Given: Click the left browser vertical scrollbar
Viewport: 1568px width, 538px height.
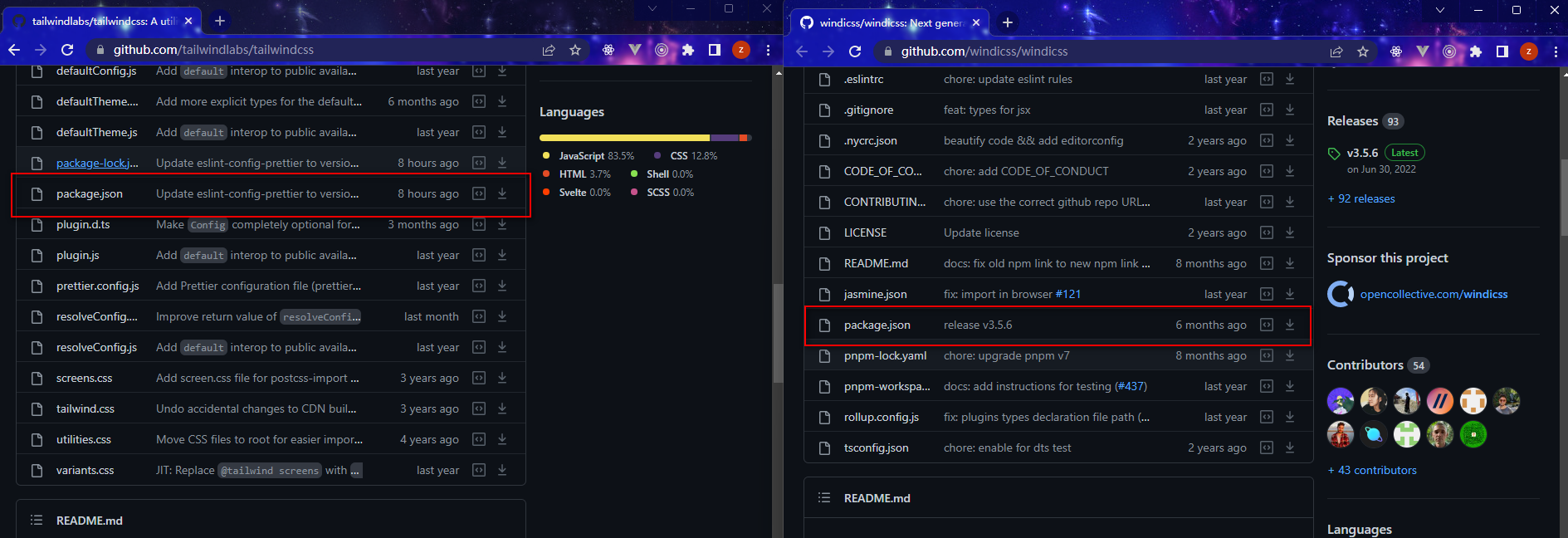Looking at the screenshot, I should point(778,332).
